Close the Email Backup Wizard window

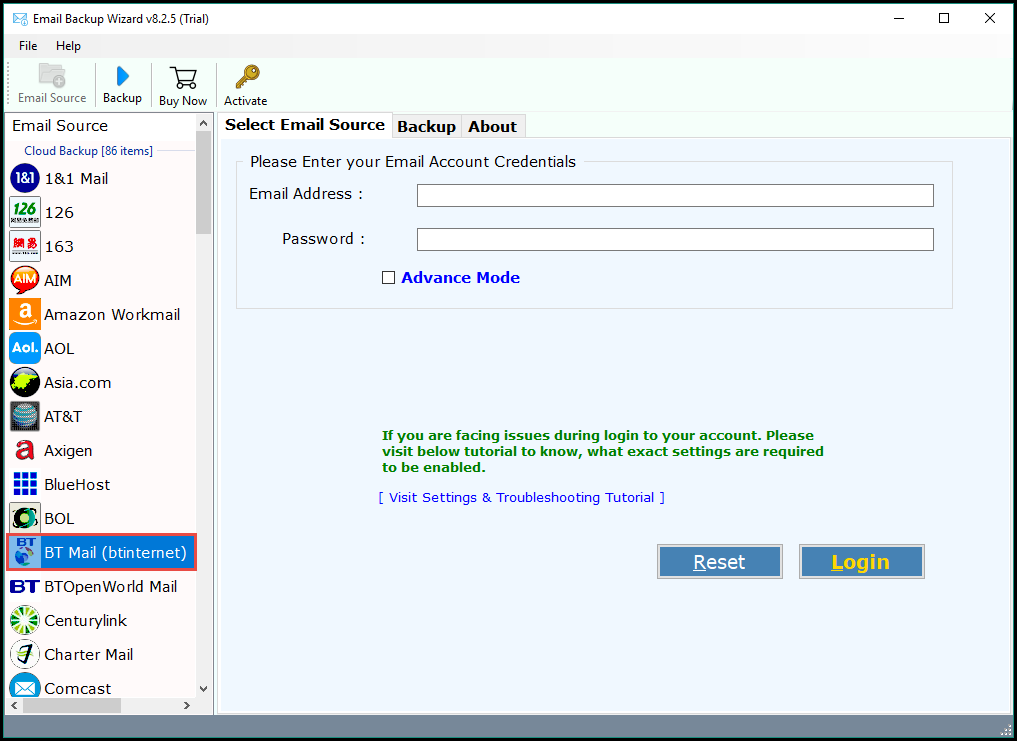coord(990,18)
